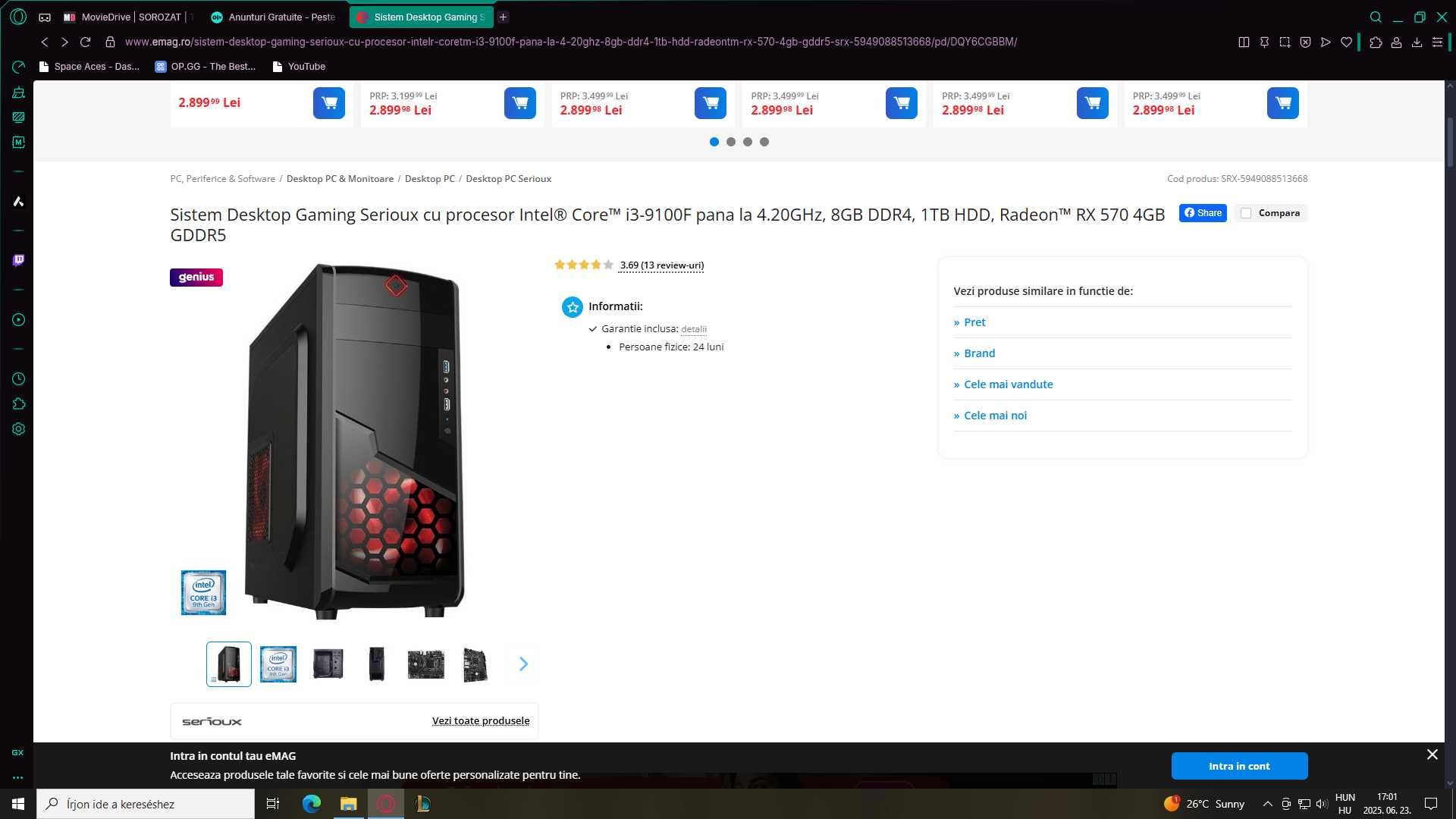The image size is (1456, 819).
Task: Open the weather widget showing 26°C Sunny
Action: click(x=1204, y=804)
